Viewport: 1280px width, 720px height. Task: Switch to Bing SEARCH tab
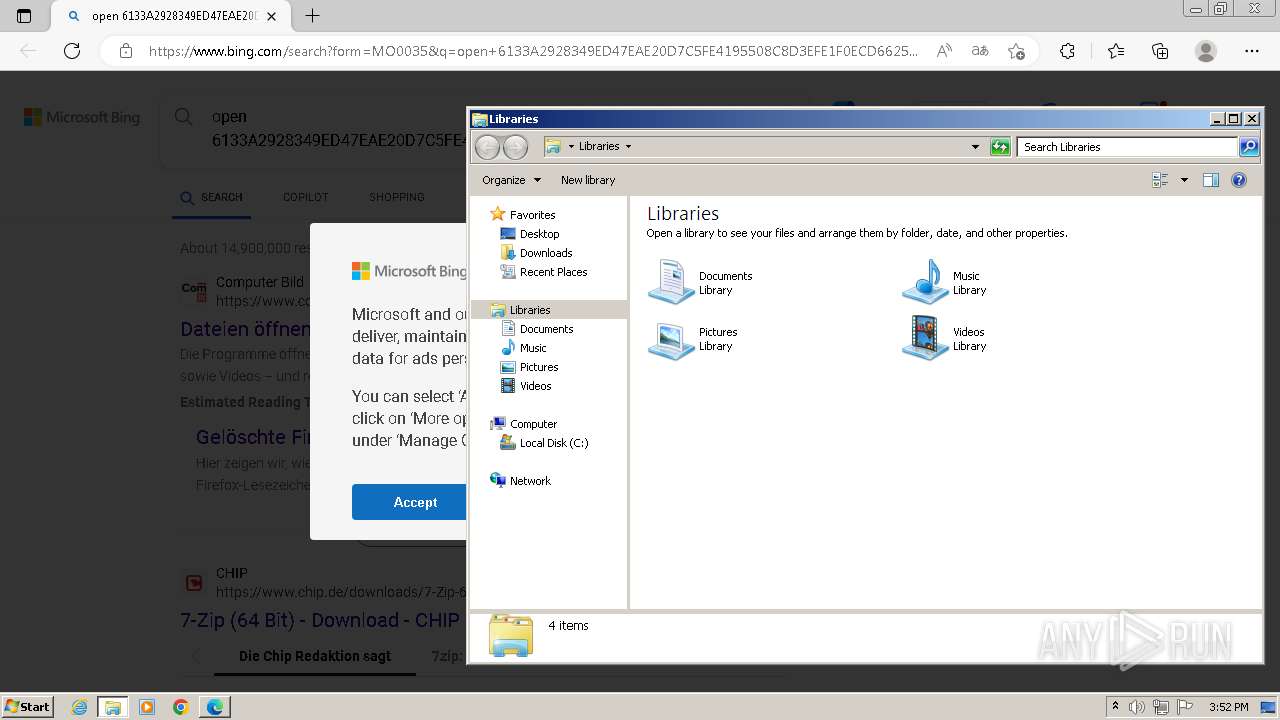(212, 197)
